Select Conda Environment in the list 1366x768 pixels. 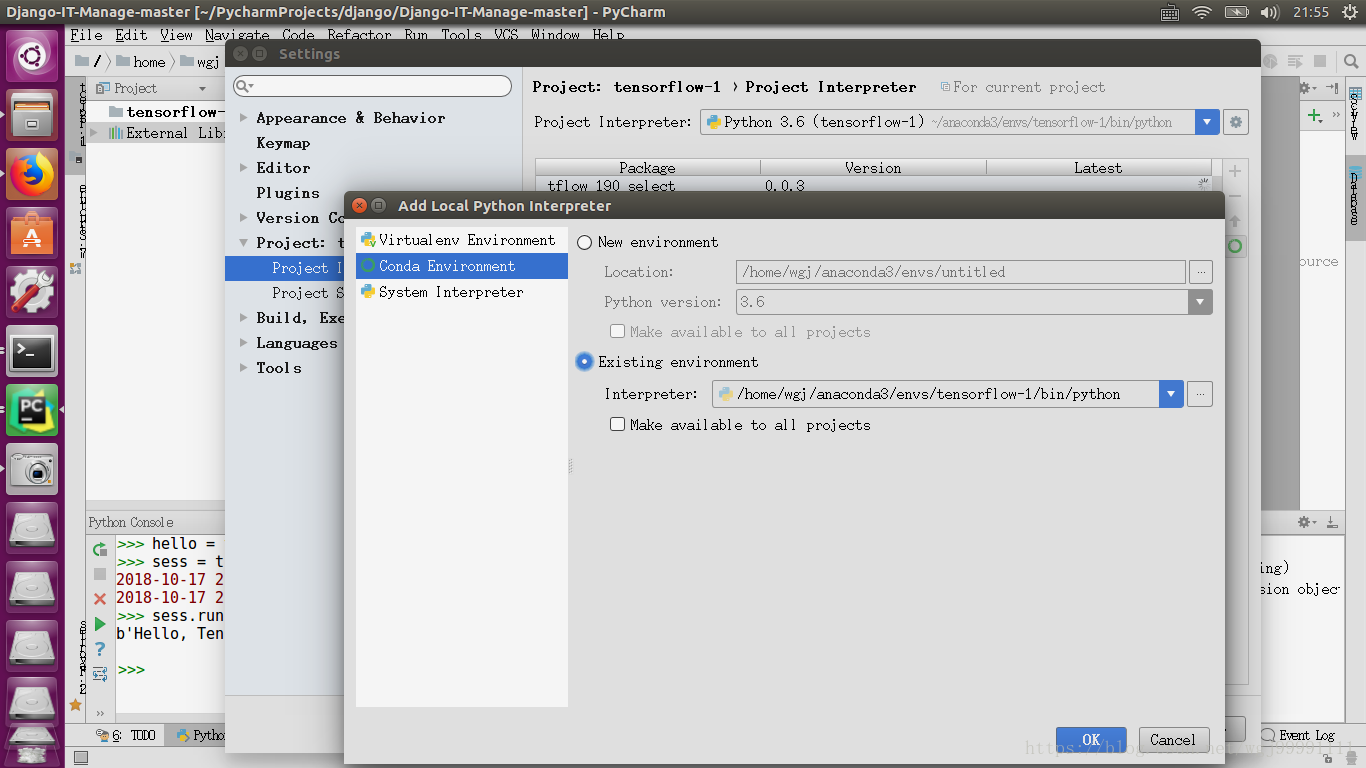pos(462,266)
